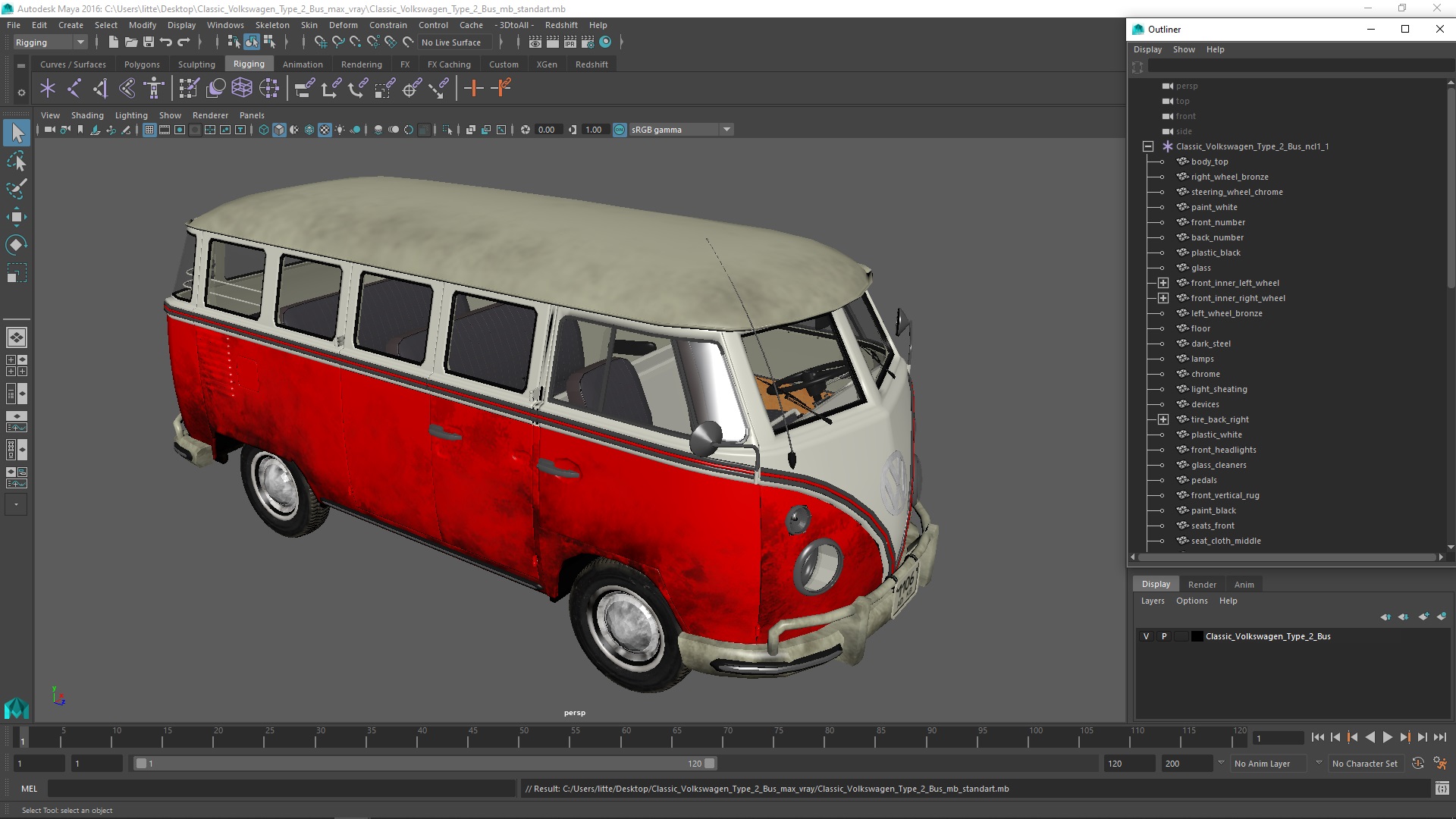1456x819 pixels.
Task: Click the Undo arrow icon
Action: pyautogui.click(x=166, y=42)
